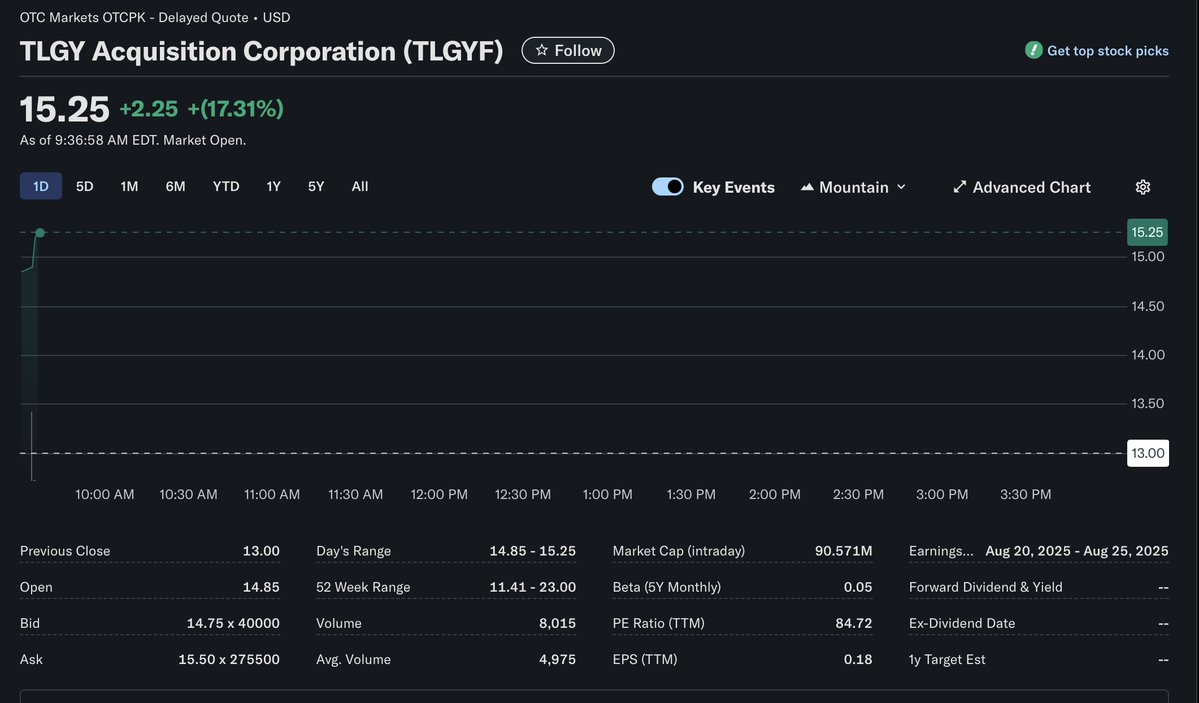
Task: Click the 1y Target Est label
Action: [x=947, y=659]
